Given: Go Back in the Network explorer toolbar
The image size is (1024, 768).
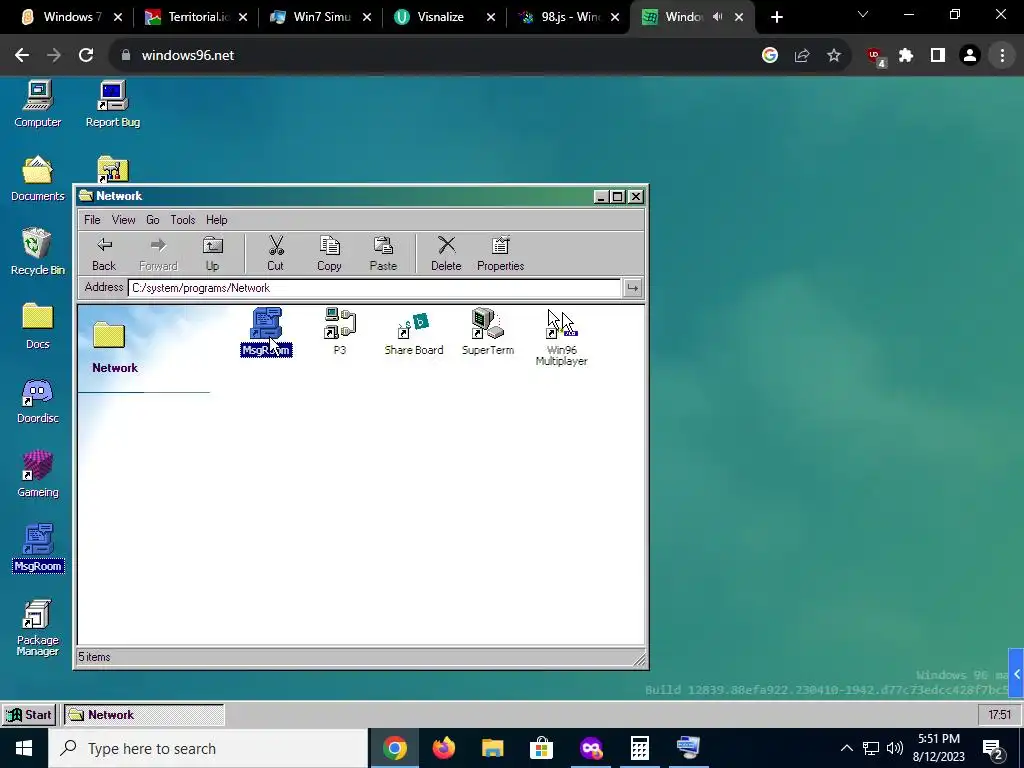Looking at the screenshot, I should (x=104, y=253).
